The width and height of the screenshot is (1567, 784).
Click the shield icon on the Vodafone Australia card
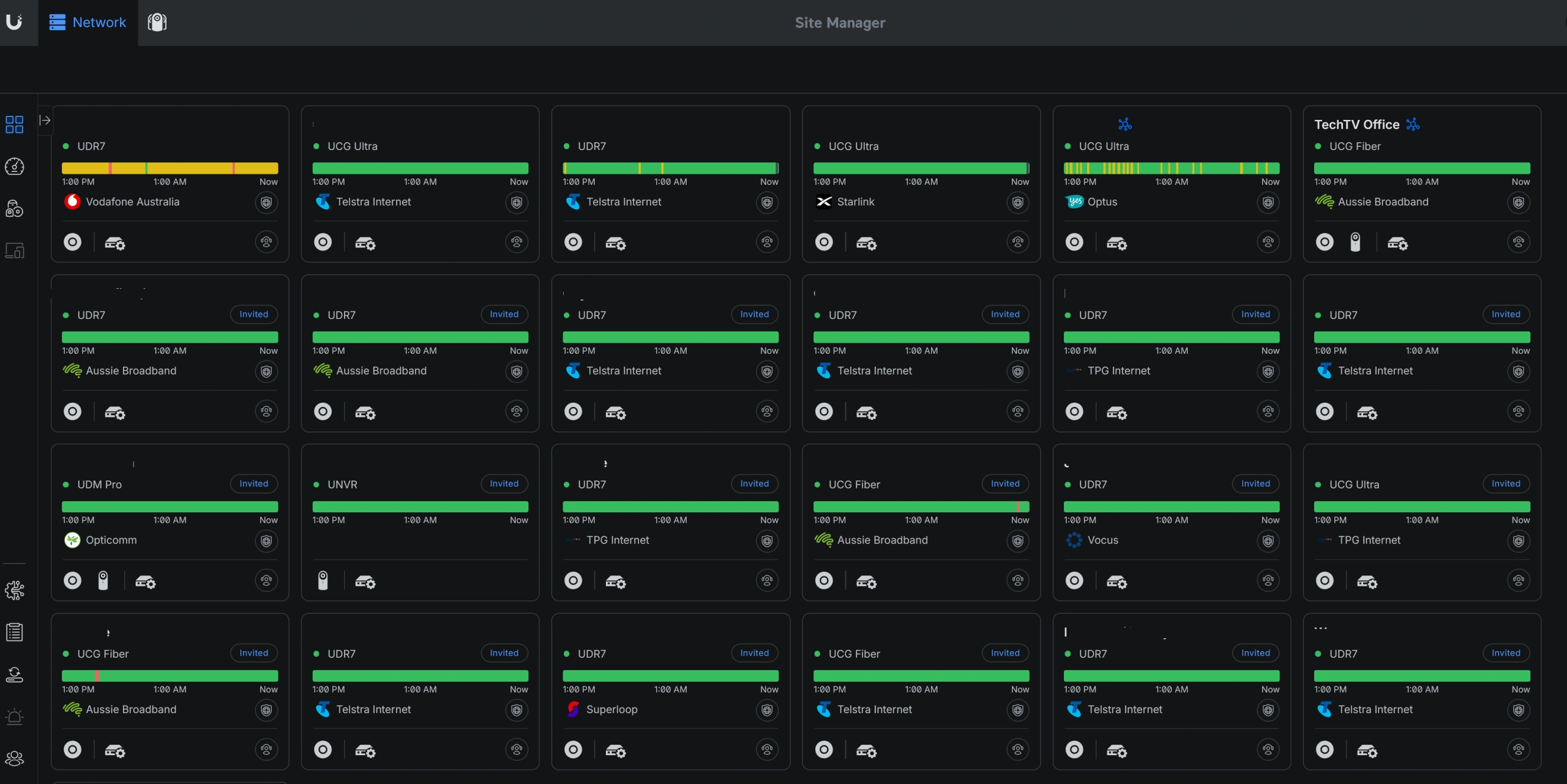(x=266, y=202)
